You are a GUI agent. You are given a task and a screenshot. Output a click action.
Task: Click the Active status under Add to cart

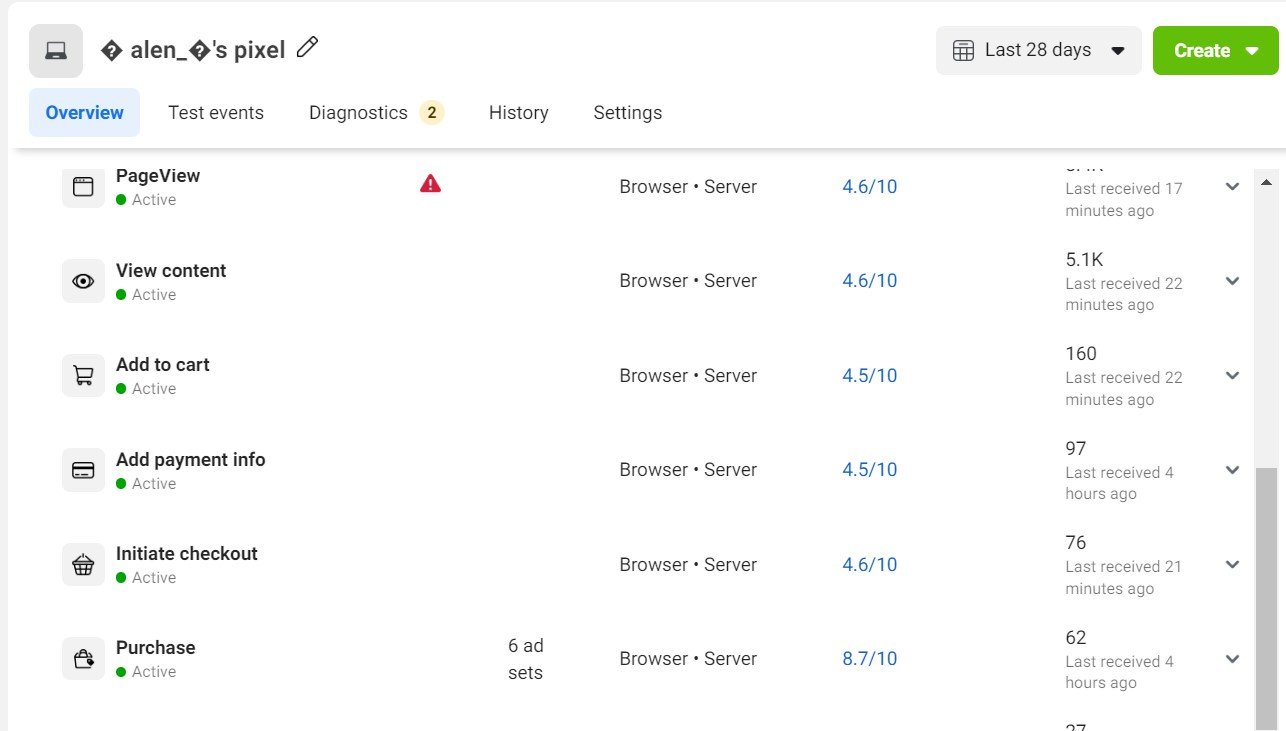pos(146,389)
